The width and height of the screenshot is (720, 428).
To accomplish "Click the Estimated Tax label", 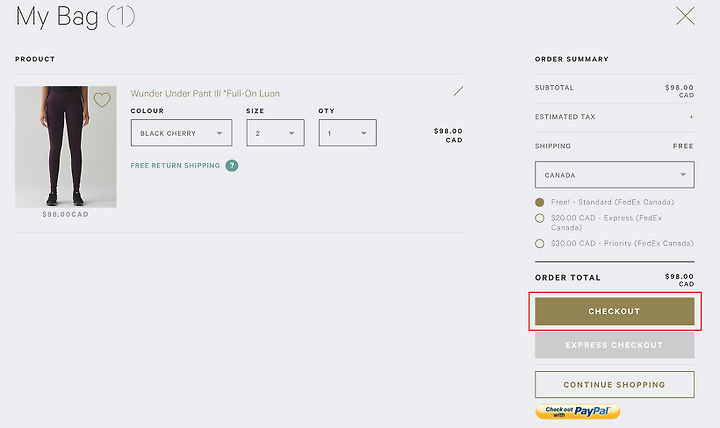I will click(565, 117).
